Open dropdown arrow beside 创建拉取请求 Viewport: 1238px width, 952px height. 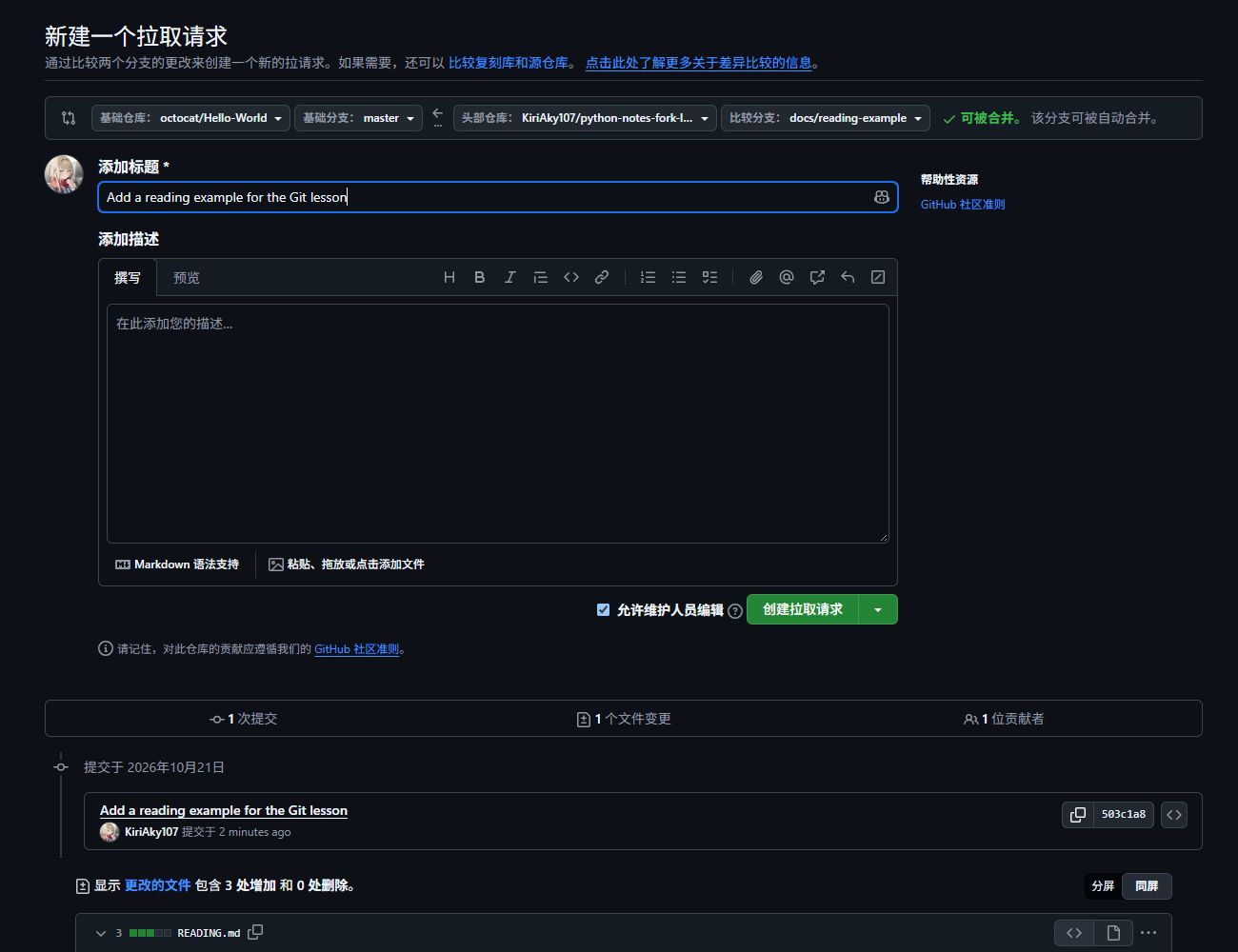pyautogui.click(x=878, y=609)
